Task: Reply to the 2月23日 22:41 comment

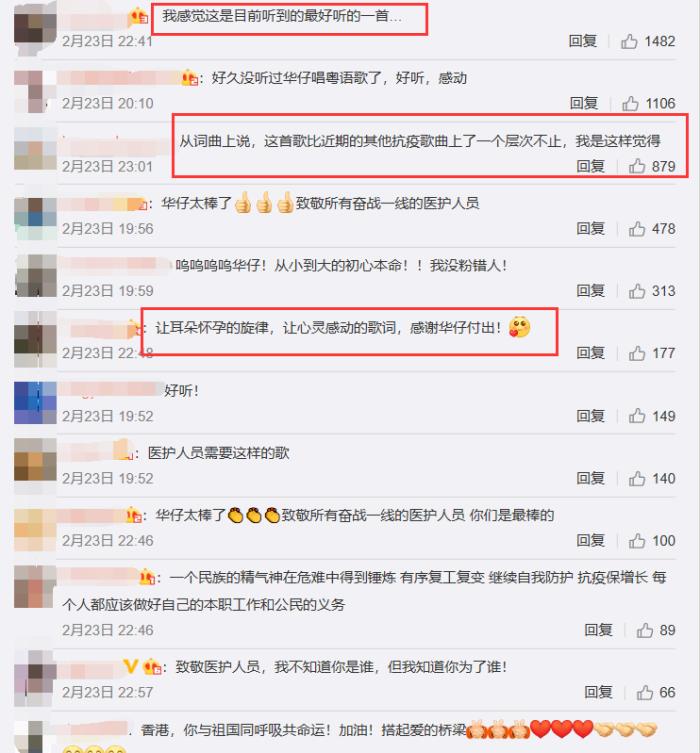Action: [x=583, y=41]
